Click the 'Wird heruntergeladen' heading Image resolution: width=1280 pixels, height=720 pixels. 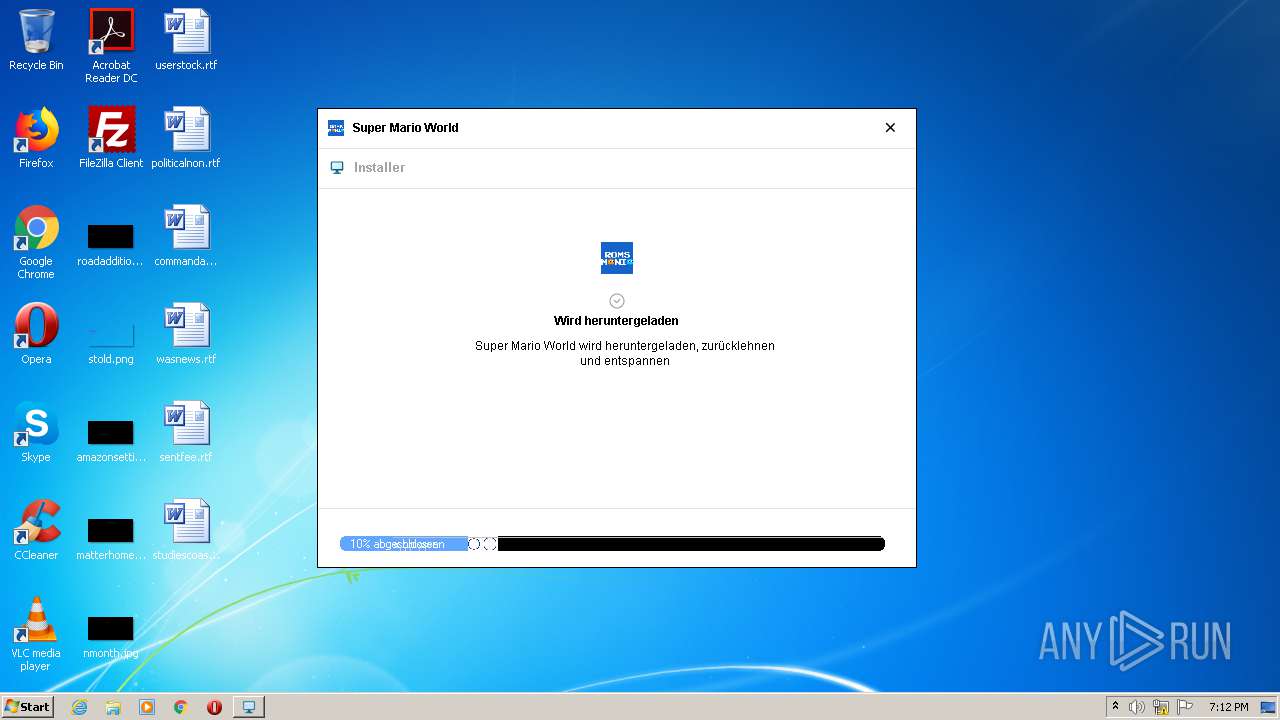click(616, 321)
